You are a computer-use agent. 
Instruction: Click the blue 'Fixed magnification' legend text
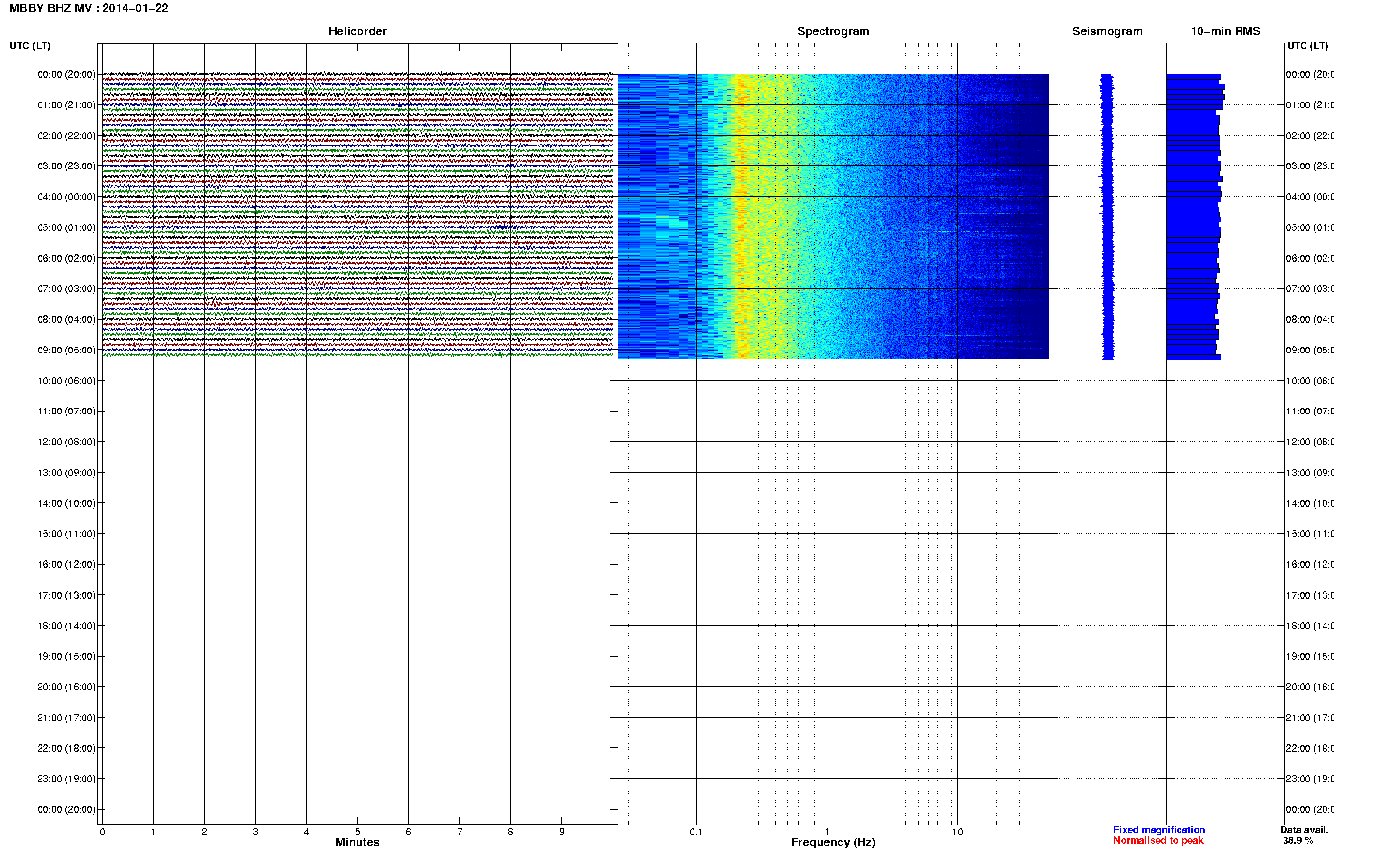tap(1159, 830)
